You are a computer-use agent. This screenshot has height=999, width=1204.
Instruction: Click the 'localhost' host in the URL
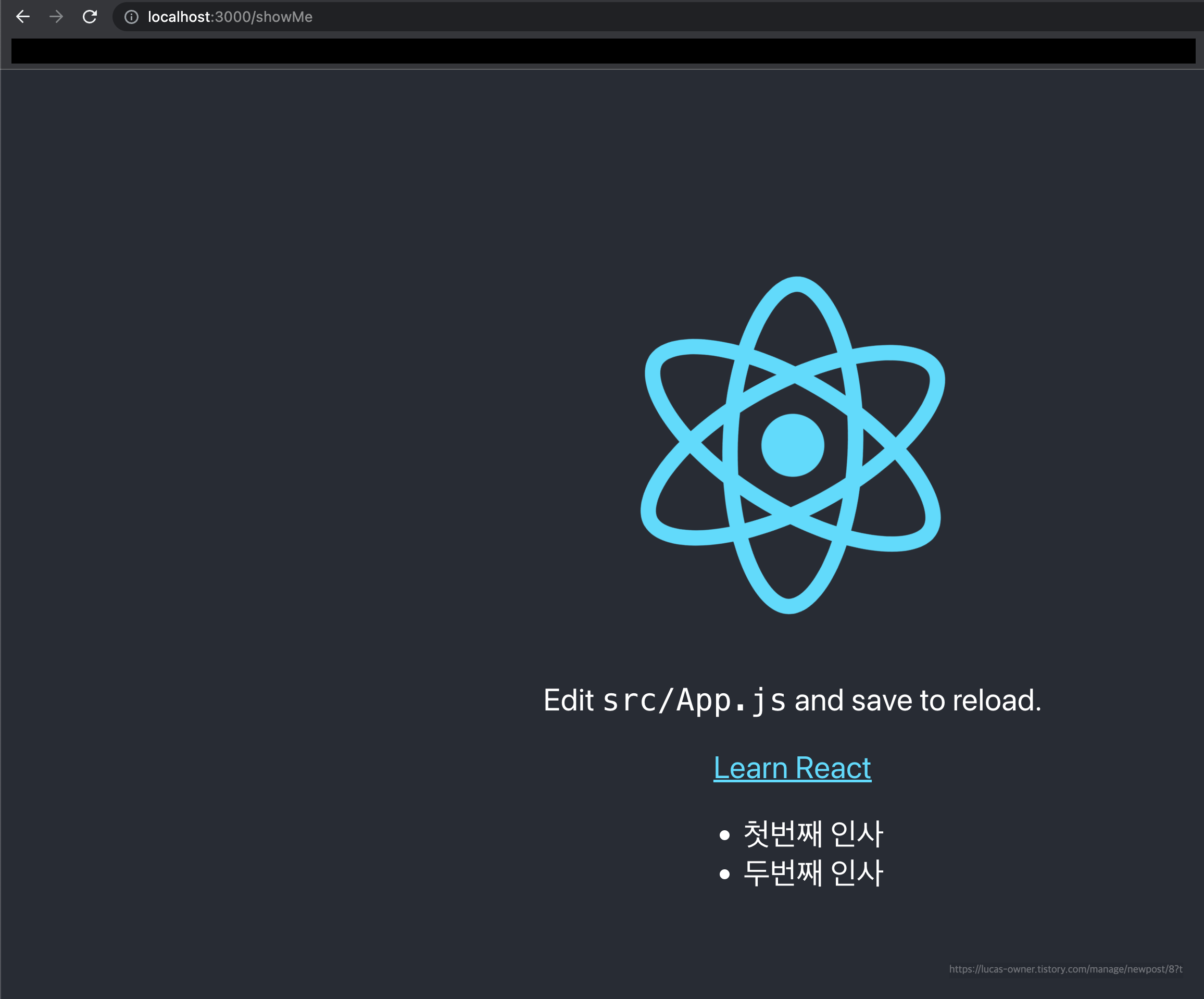coord(179,17)
